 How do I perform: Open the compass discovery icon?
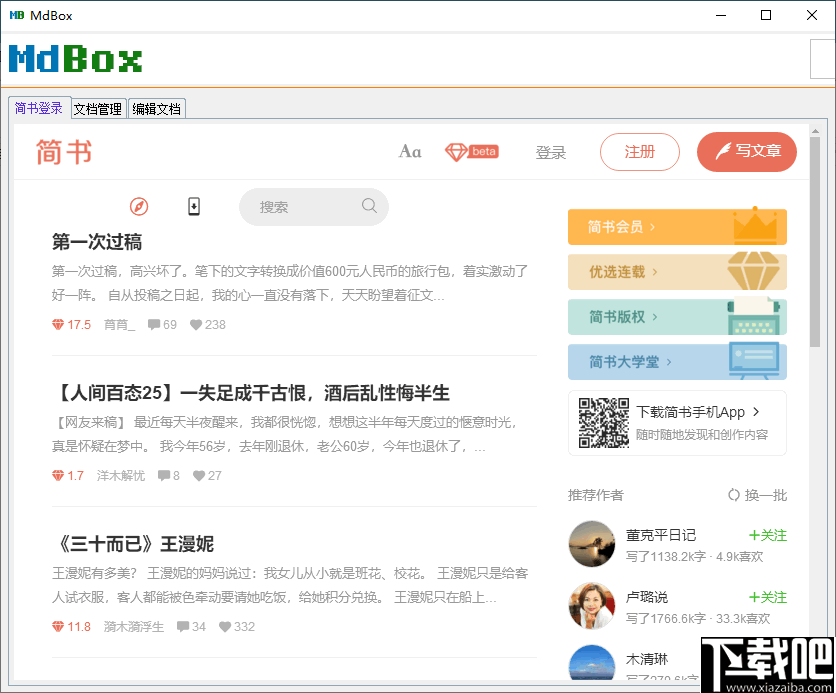point(139,206)
